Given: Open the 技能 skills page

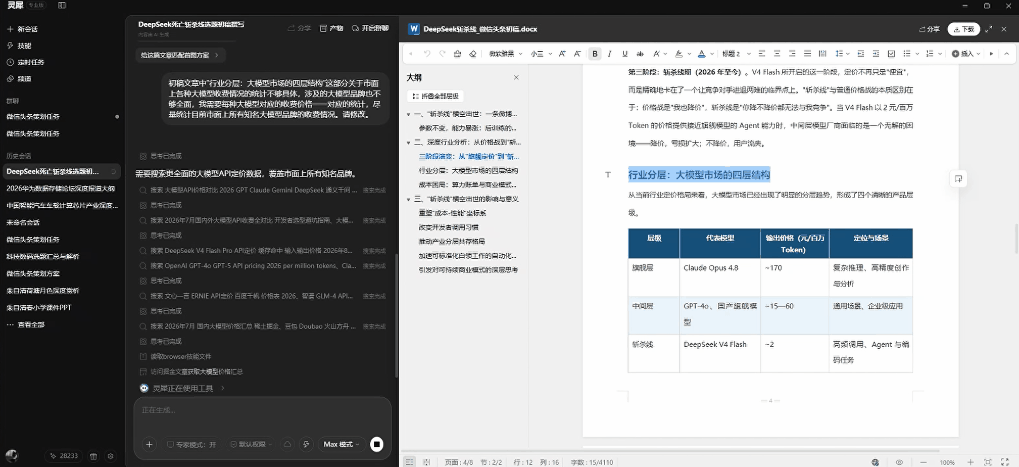Looking at the screenshot, I should 19,46.
